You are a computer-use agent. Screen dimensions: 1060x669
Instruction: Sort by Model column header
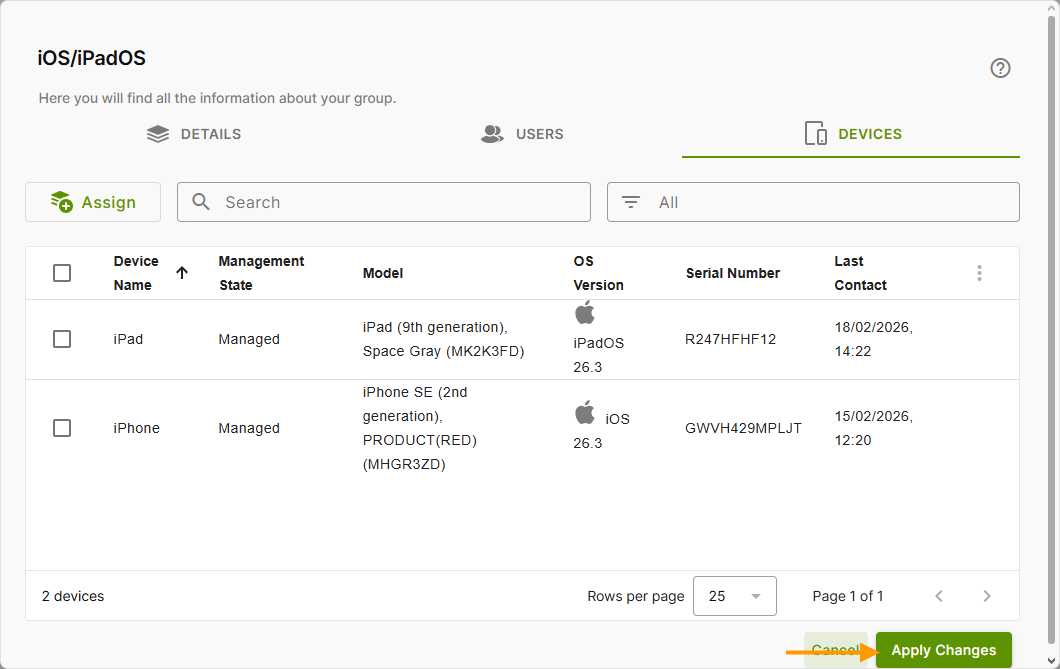point(383,273)
